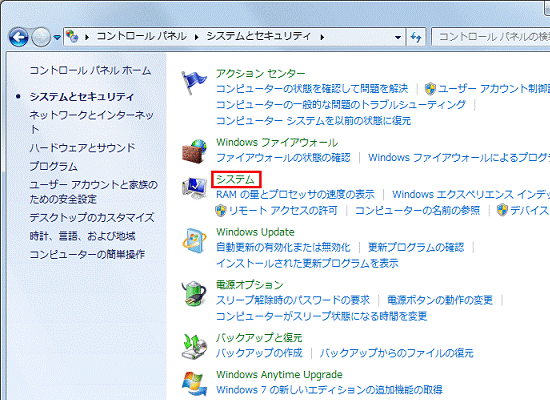Go back with the Back arrow button

pyautogui.click(x=19, y=37)
